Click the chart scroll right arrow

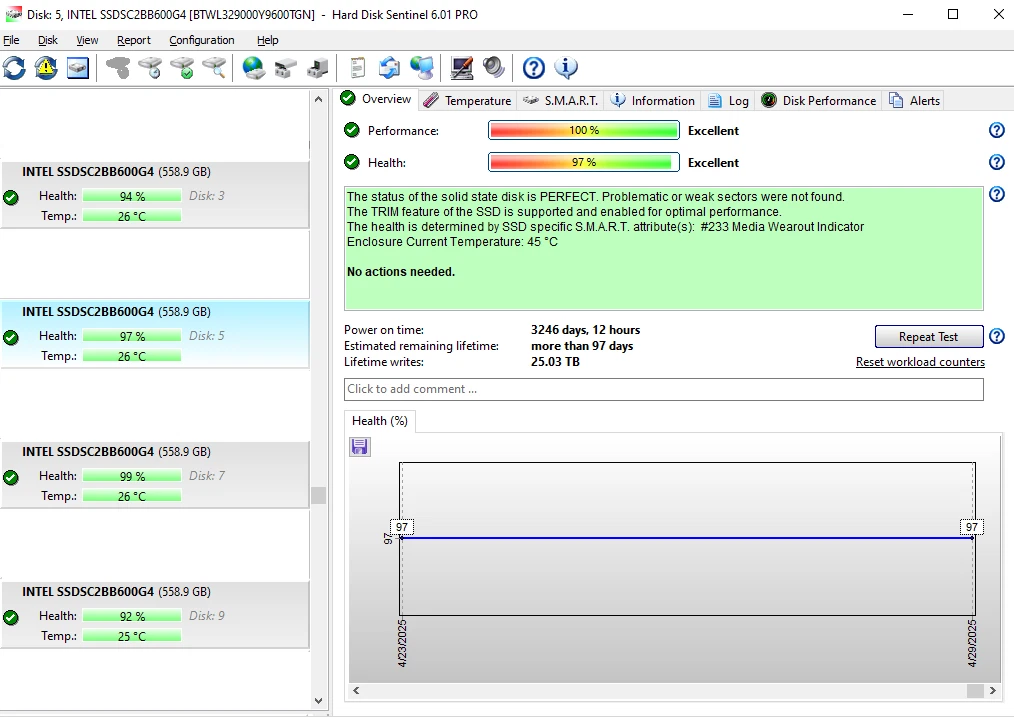click(x=993, y=690)
